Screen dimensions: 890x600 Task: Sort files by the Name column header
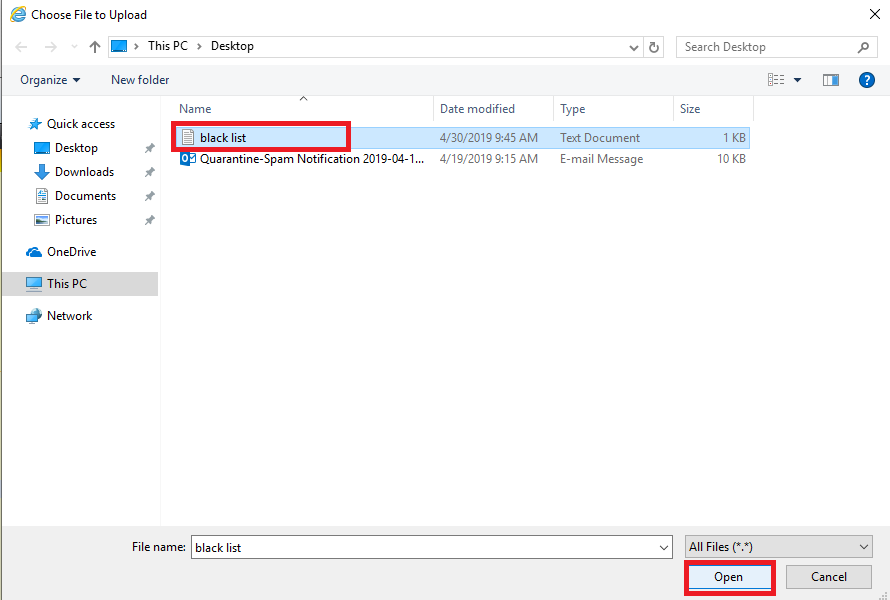point(196,109)
